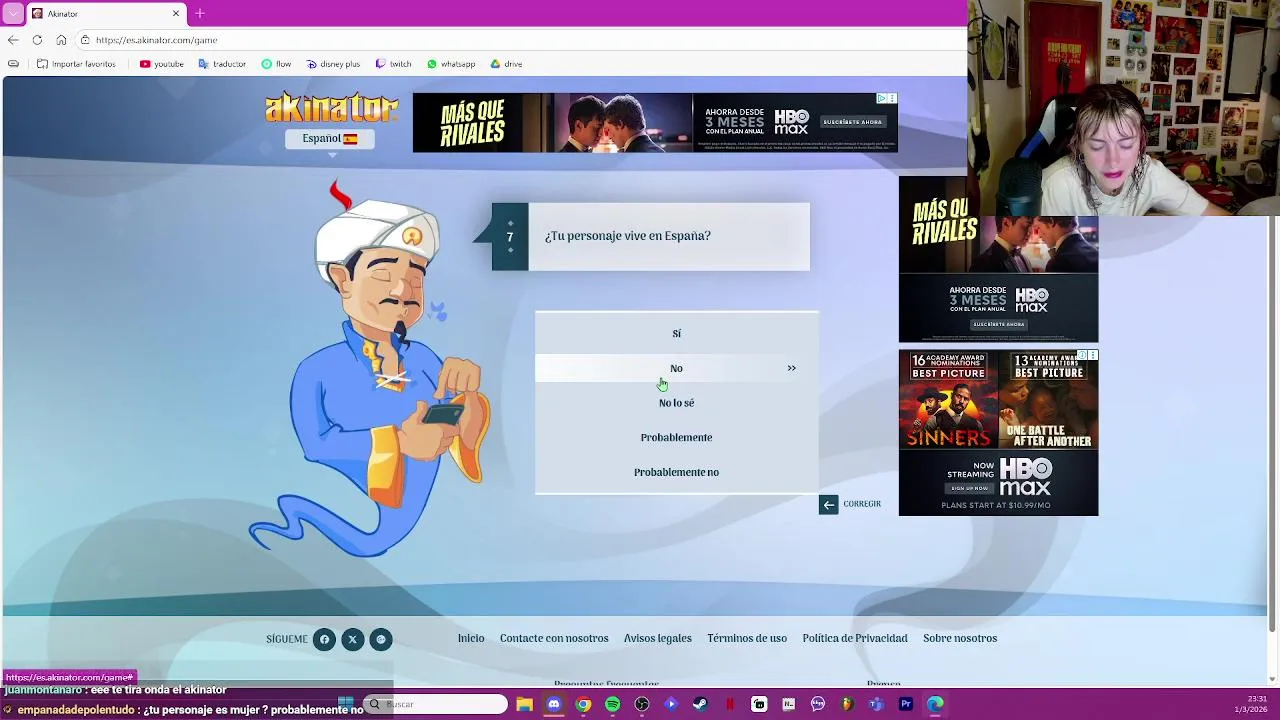Open Netflix from the taskbar
1280x720 pixels.
[x=730, y=704]
